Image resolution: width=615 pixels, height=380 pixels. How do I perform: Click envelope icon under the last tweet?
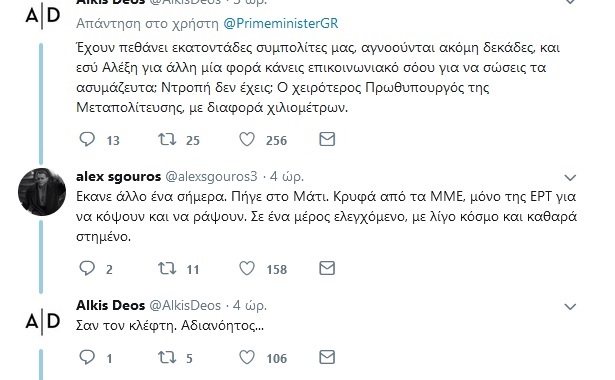(327, 357)
